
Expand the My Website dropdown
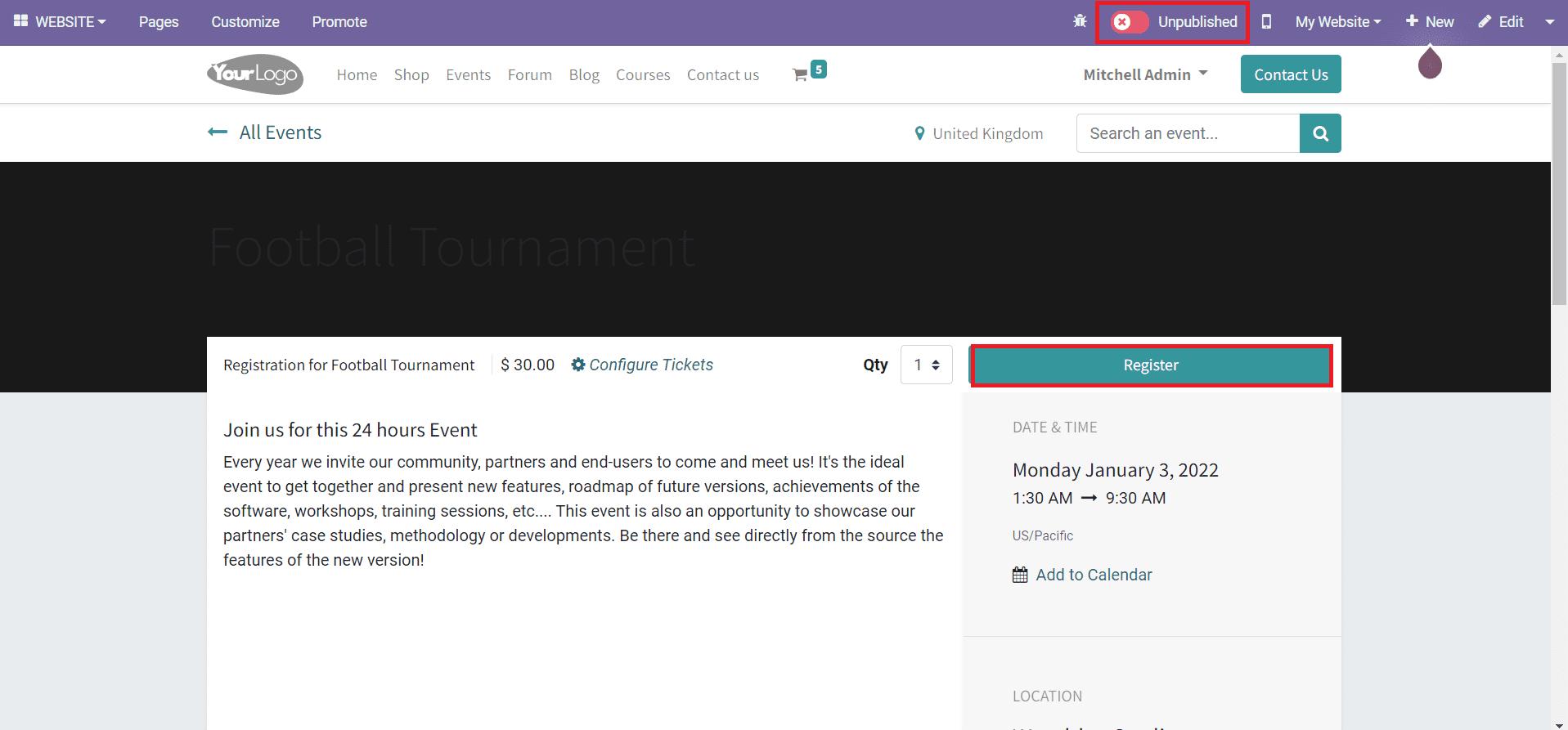pos(1337,22)
